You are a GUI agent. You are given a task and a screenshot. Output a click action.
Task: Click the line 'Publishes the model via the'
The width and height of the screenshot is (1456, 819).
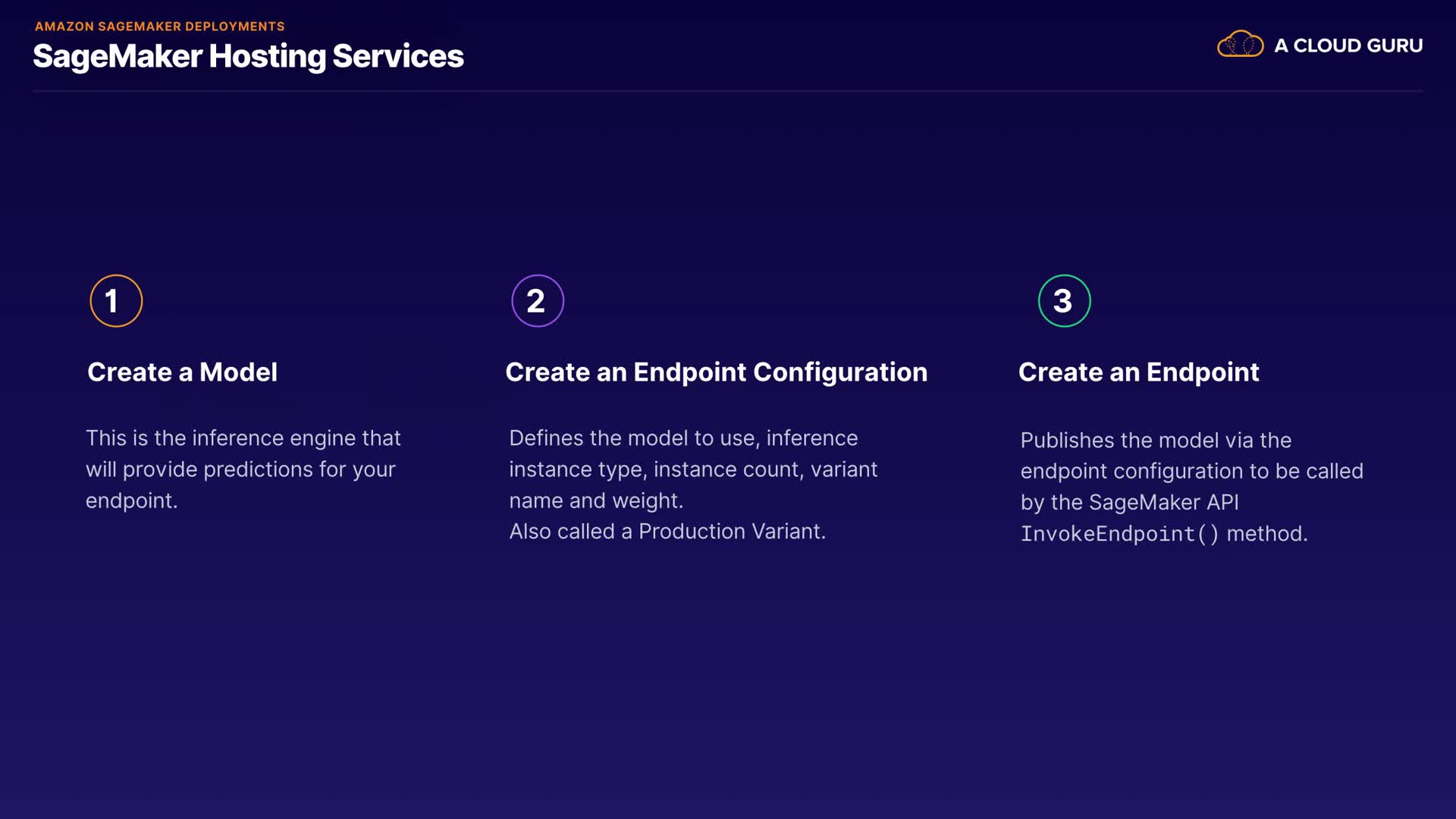coord(1156,441)
